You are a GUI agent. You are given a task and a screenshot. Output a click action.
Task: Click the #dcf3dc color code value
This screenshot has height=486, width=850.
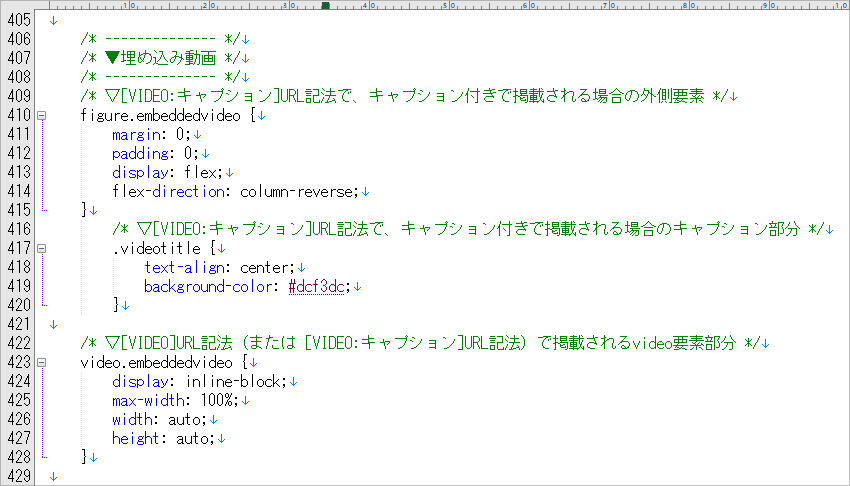[x=316, y=287]
